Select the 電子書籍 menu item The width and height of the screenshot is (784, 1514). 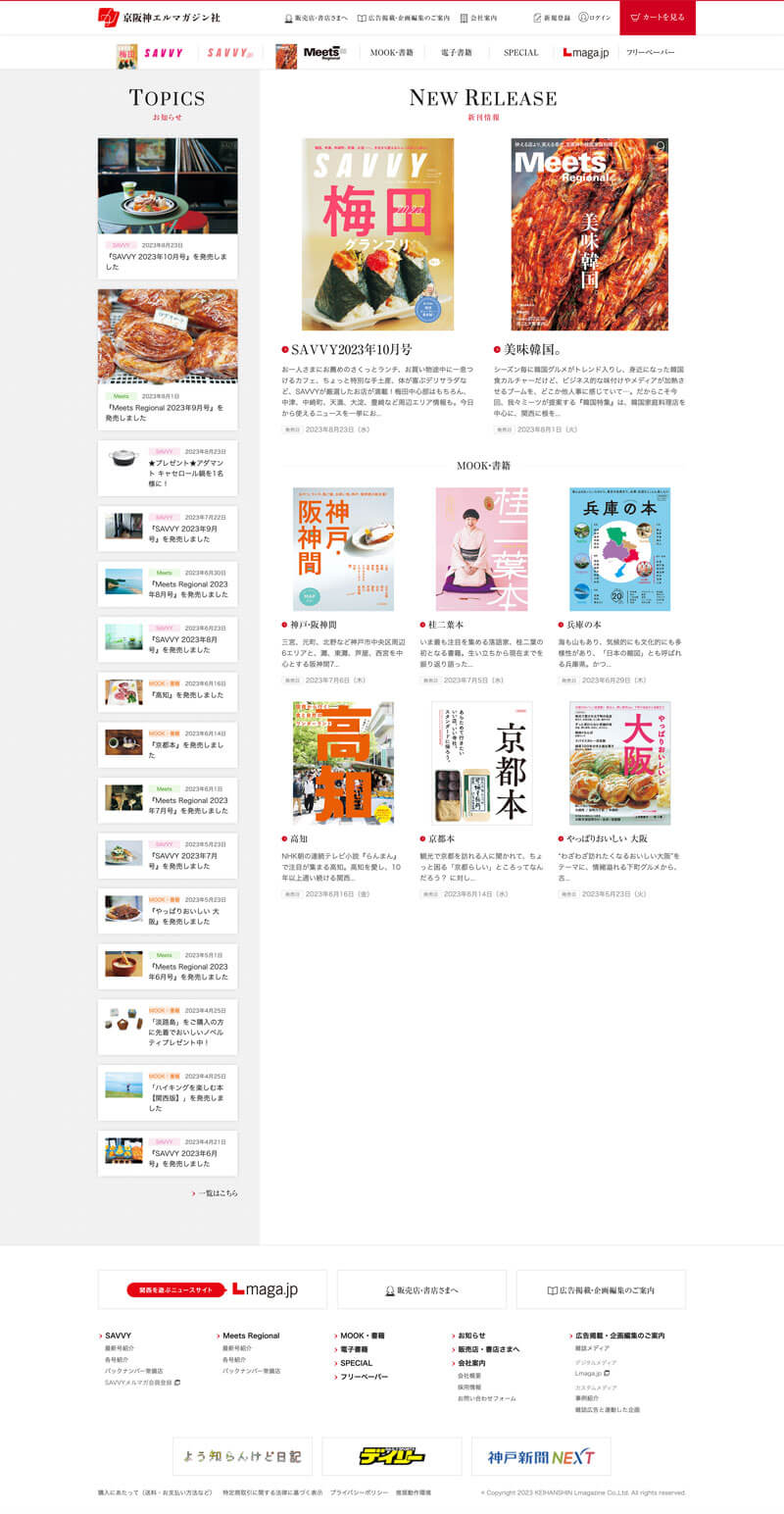[x=457, y=52]
